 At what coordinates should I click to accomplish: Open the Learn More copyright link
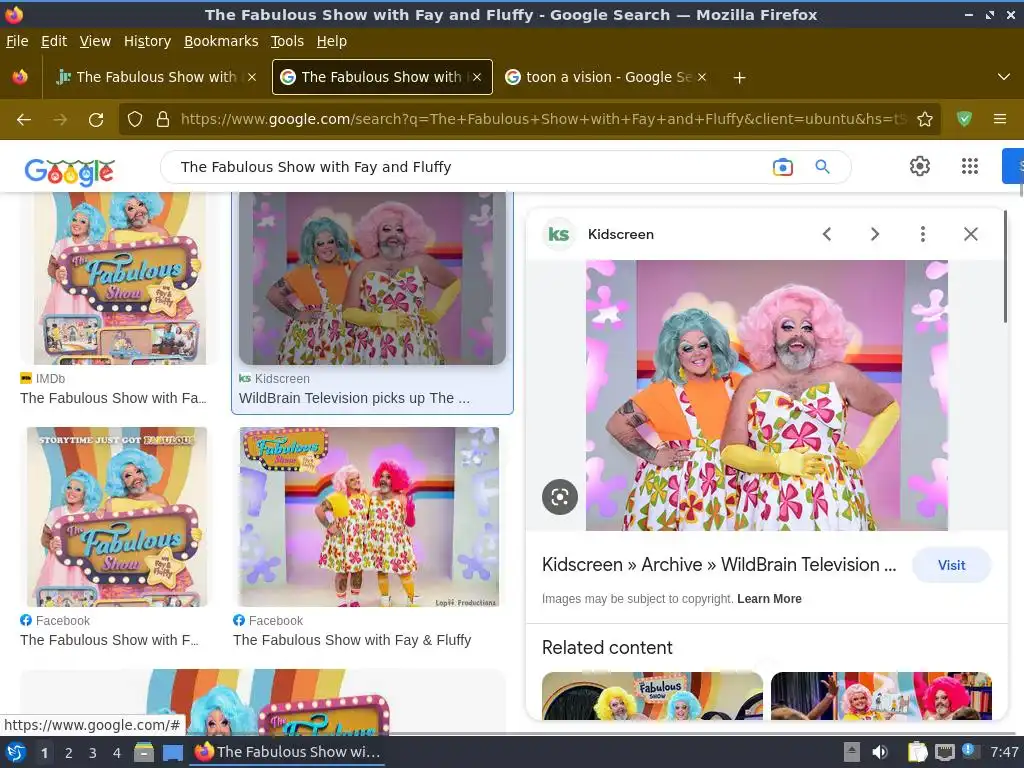tap(769, 599)
